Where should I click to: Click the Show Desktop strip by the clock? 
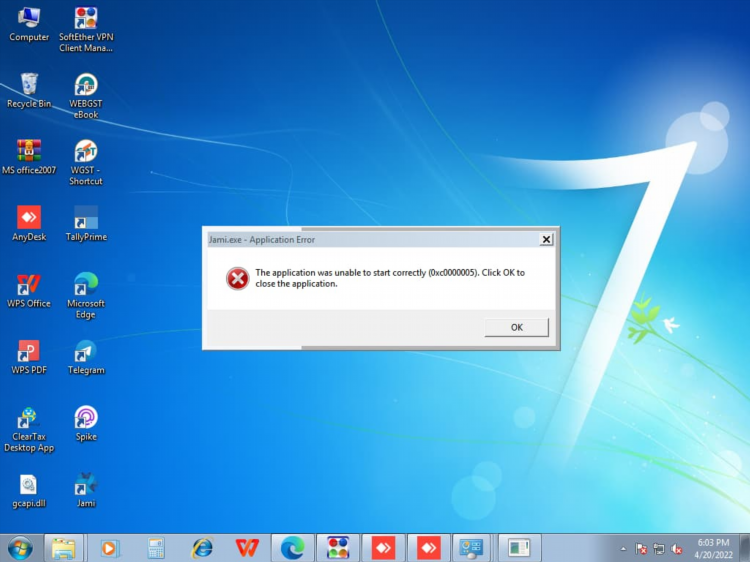745,548
